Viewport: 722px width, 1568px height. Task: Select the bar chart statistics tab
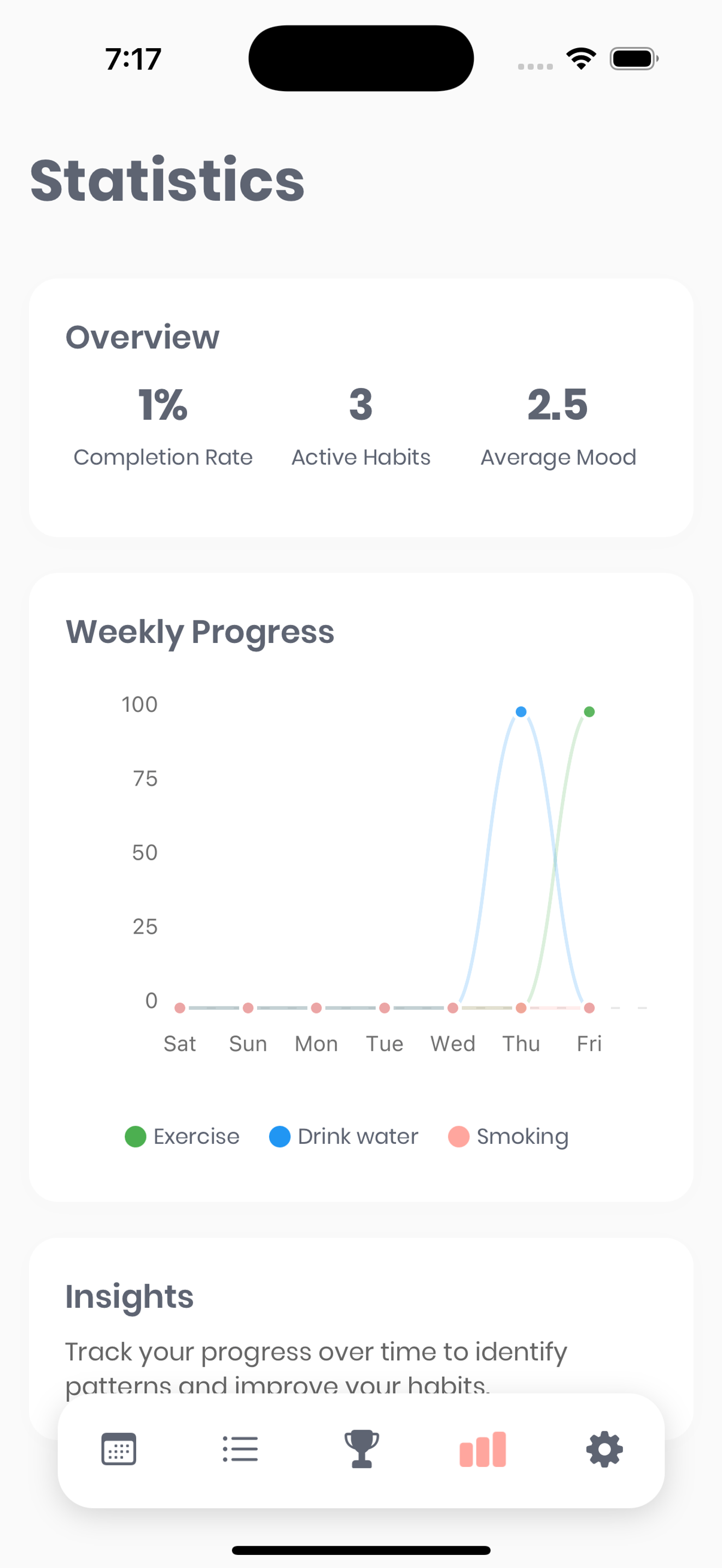pyautogui.click(x=483, y=1449)
